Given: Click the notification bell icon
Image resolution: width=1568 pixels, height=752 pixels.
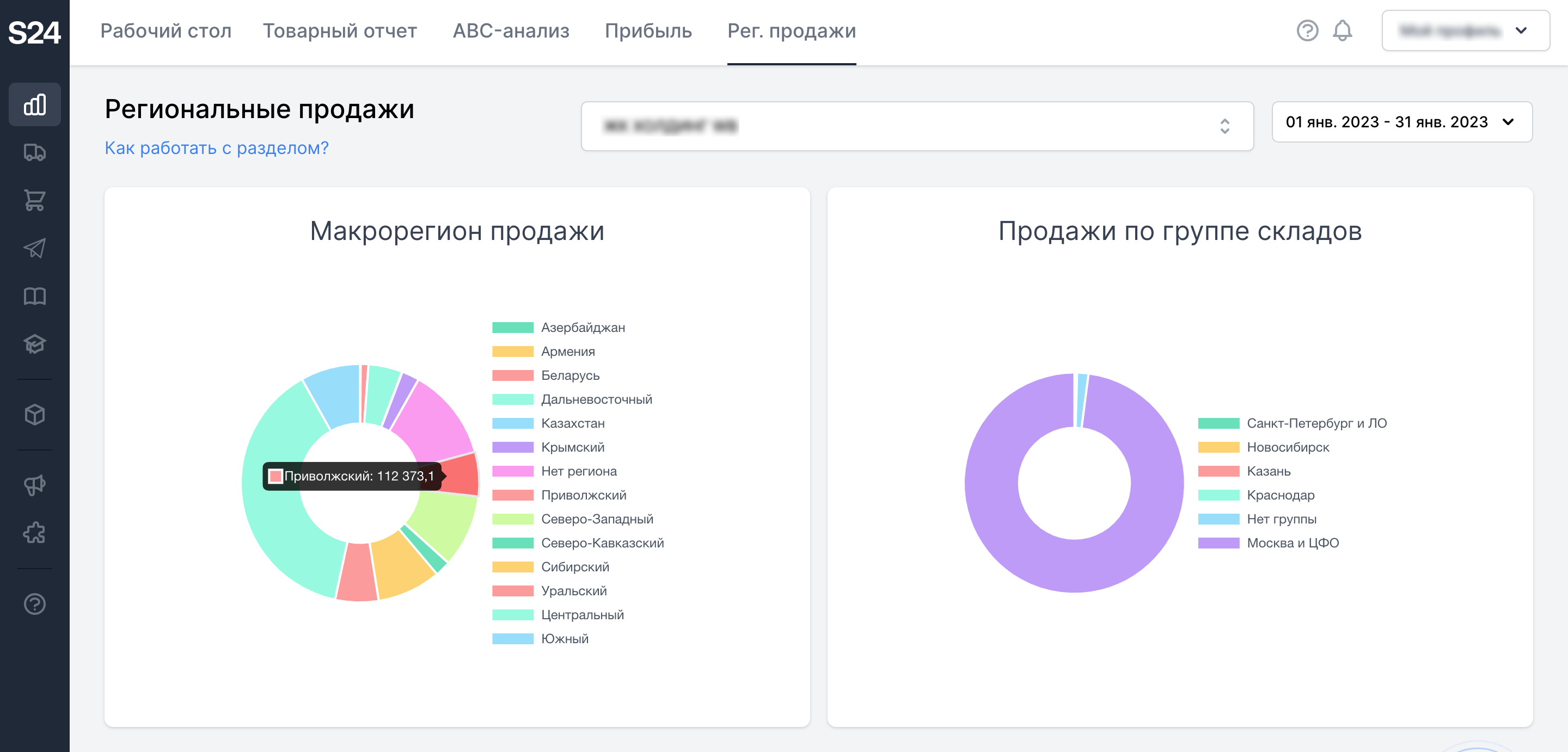Looking at the screenshot, I should click(1342, 30).
